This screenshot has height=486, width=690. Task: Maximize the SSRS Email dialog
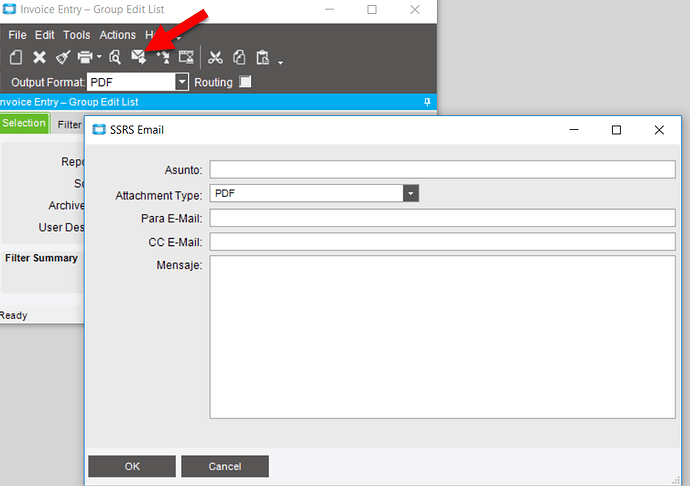(616, 130)
